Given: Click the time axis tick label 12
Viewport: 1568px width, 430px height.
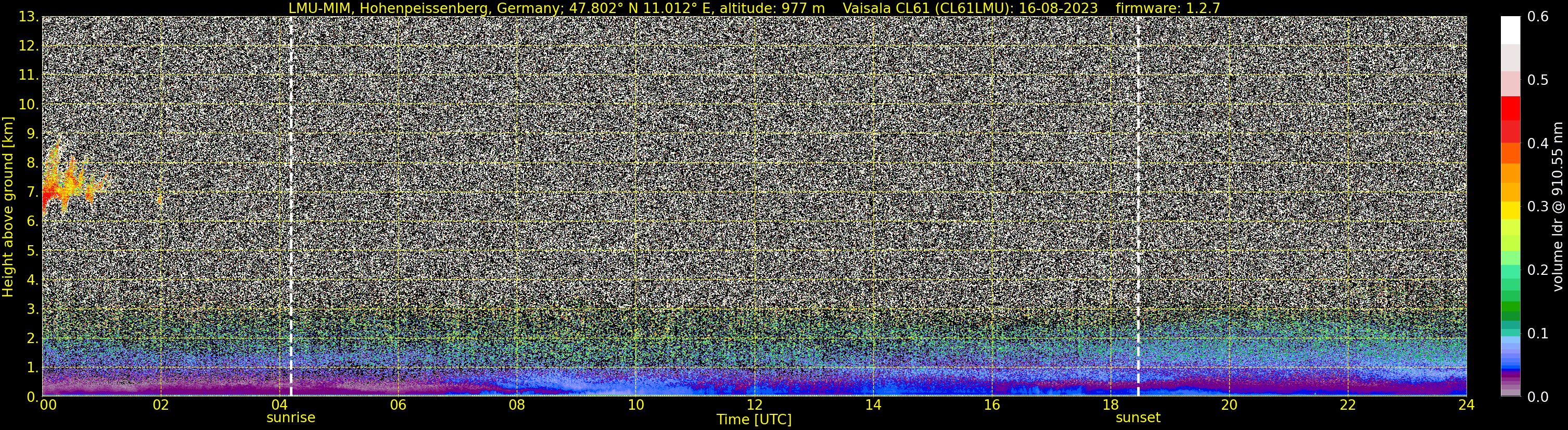Looking at the screenshot, I should click(754, 406).
